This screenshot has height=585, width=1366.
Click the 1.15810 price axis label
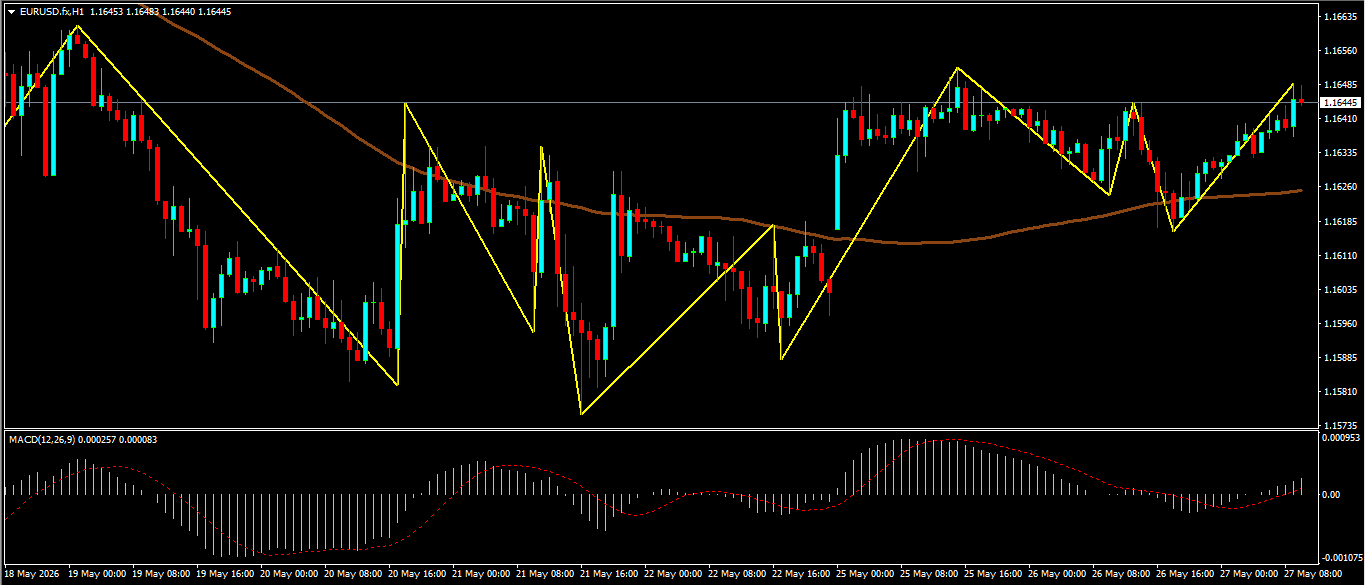click(x=1339, y=392)
